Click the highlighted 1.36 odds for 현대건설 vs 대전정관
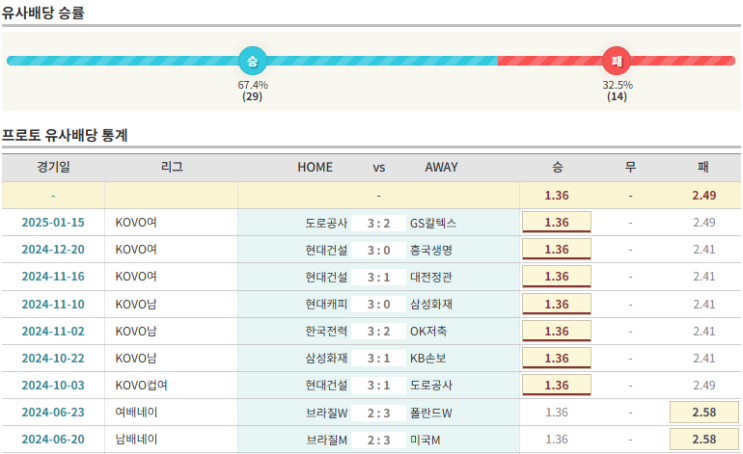 tap(556, 276)
